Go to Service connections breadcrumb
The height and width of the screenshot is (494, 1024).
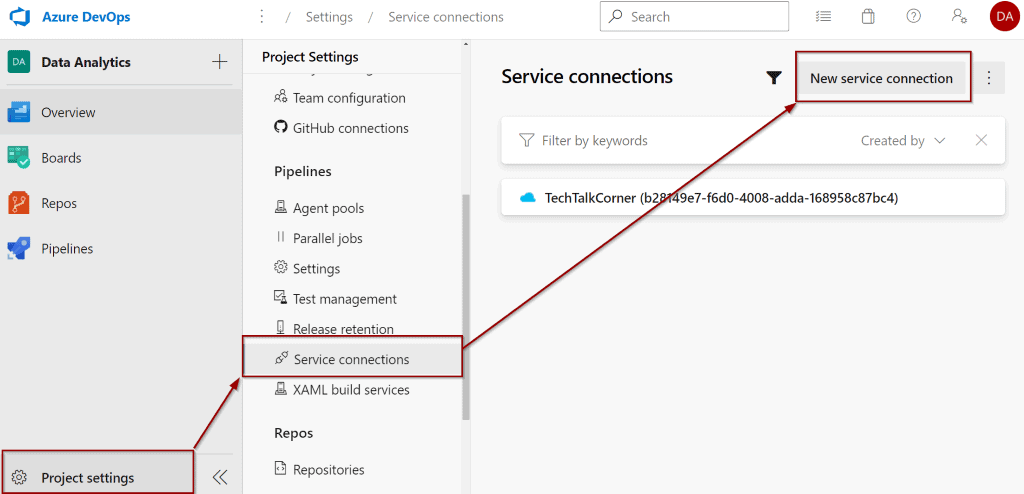click(445, 17)
